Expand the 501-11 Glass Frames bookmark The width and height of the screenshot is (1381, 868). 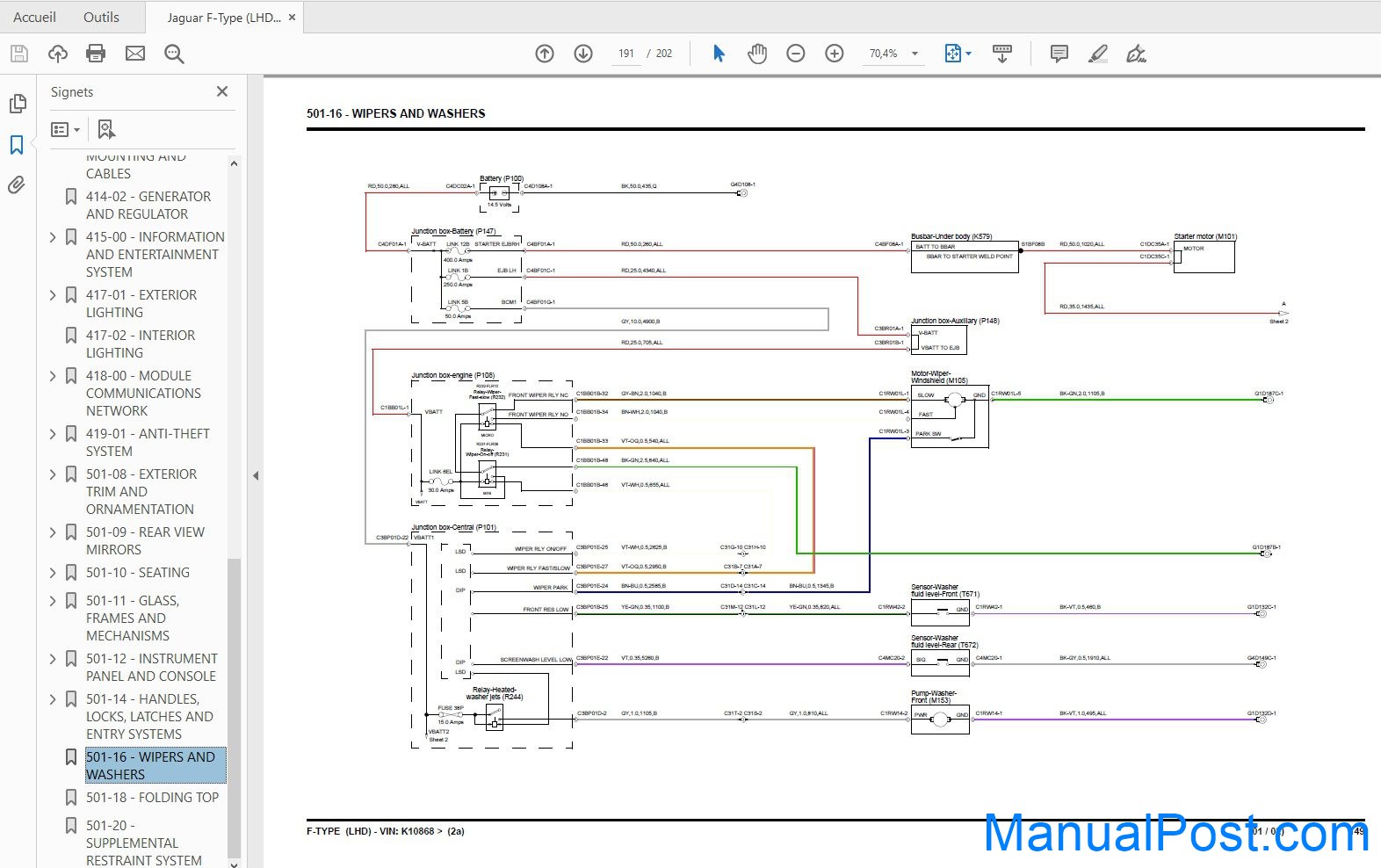coord(53,601)
